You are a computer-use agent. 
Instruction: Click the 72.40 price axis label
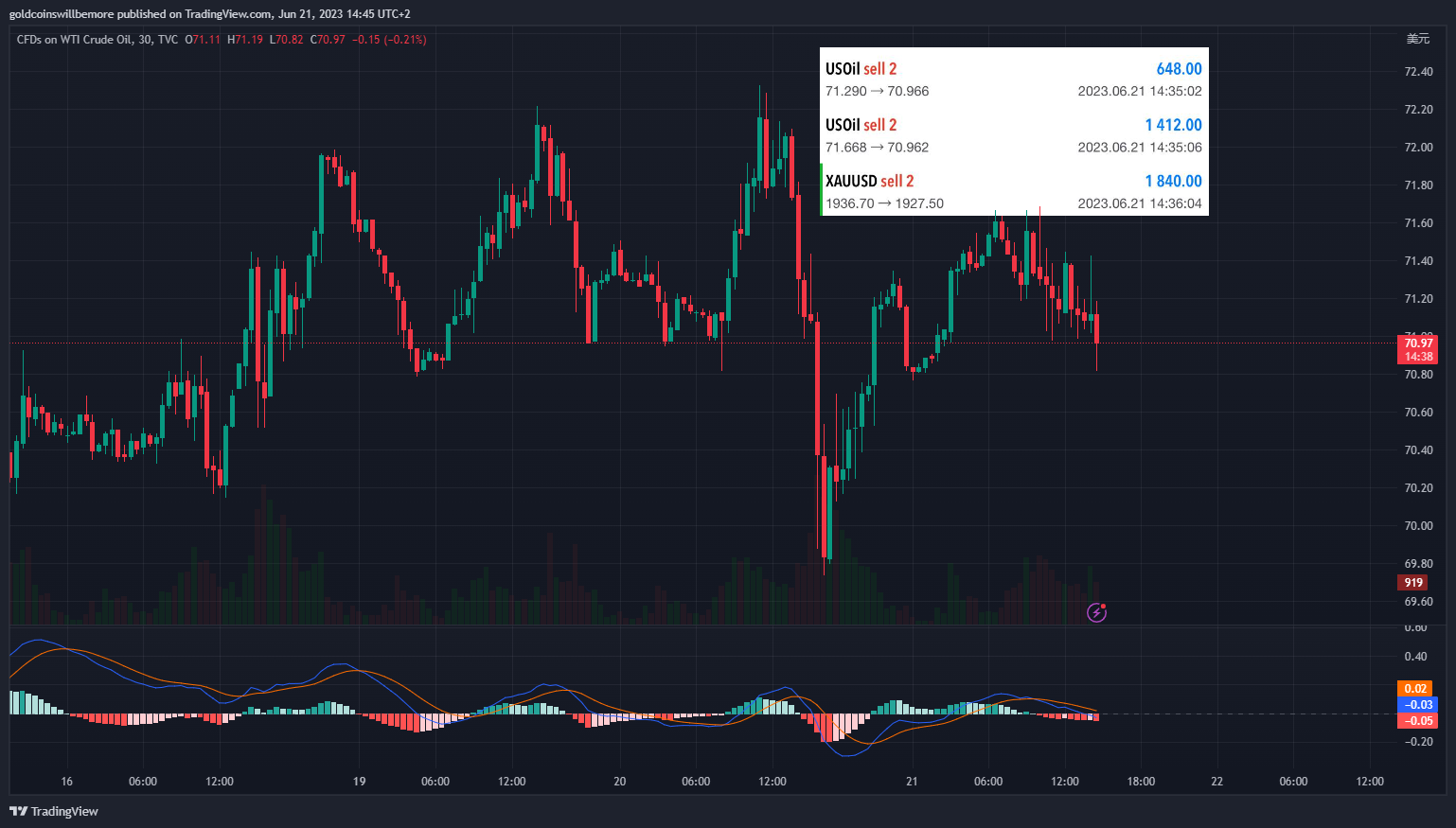pyautogui.click(x=1418, y=72)
